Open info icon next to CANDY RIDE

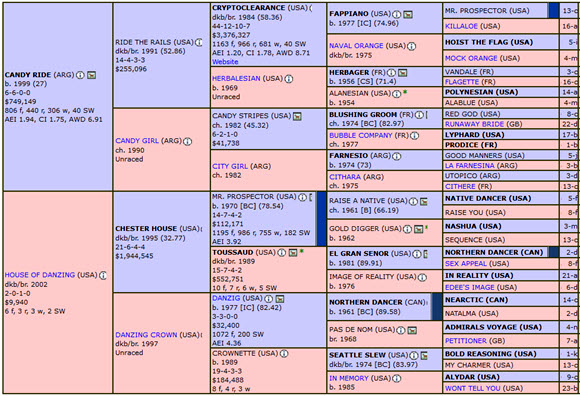click(80, 75)
